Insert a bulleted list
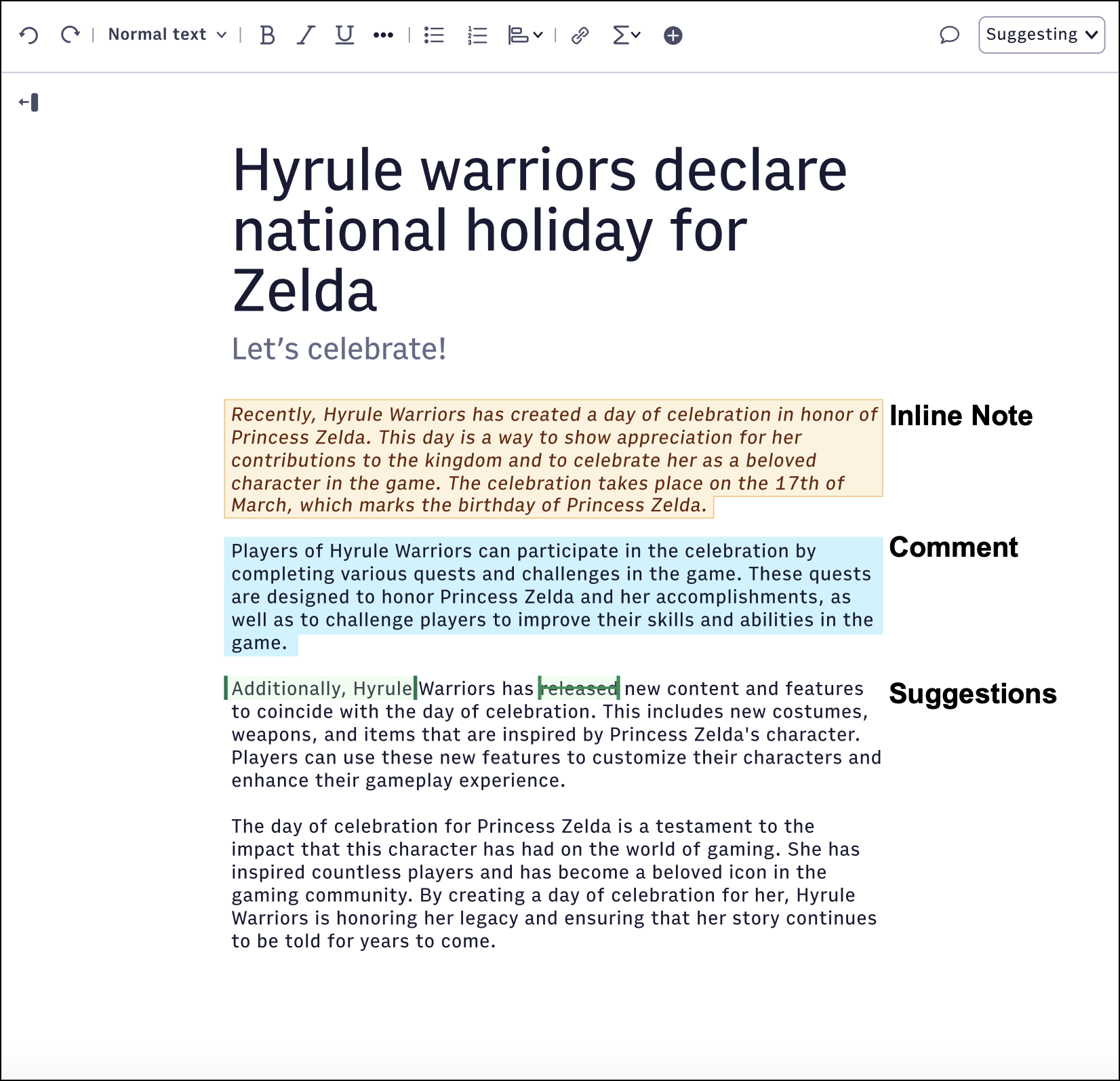Image resolution: width=1120 pixels, height=1081 pixels. pyautogui.click(x=434, y=35)
